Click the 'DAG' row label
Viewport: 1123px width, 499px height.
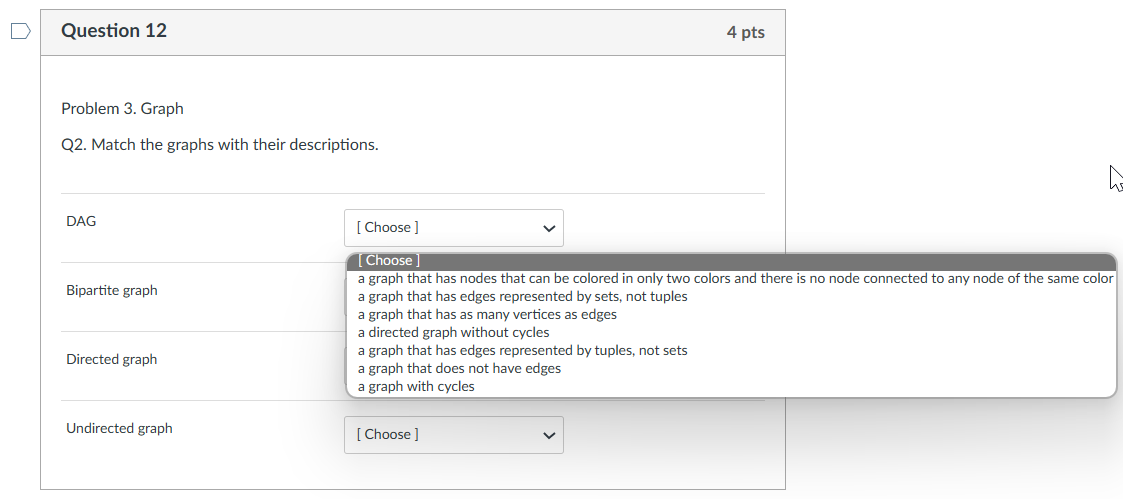(81, 221)
